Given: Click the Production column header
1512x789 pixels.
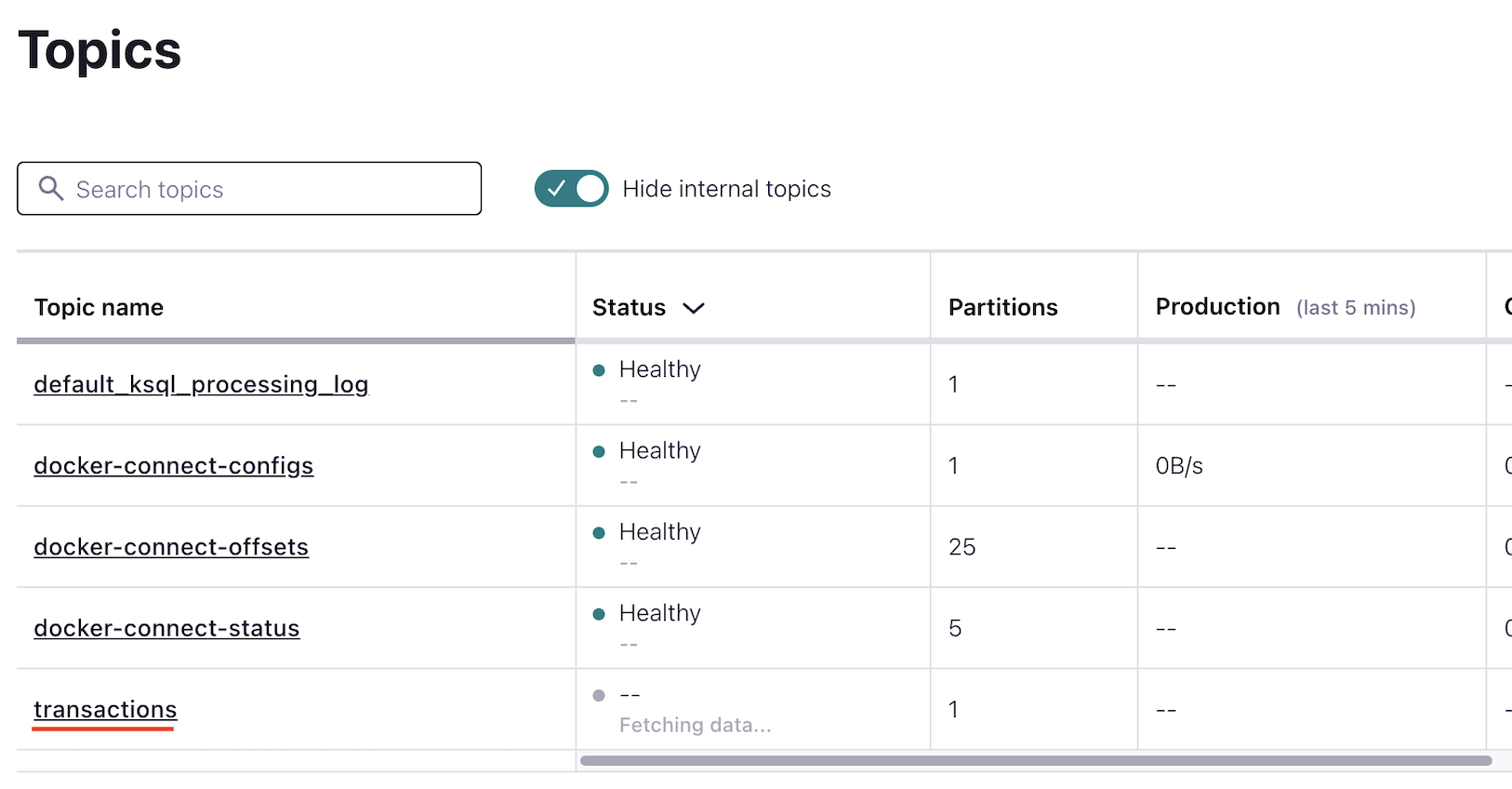Looking at the screenshot, I should click(1217, 307).
